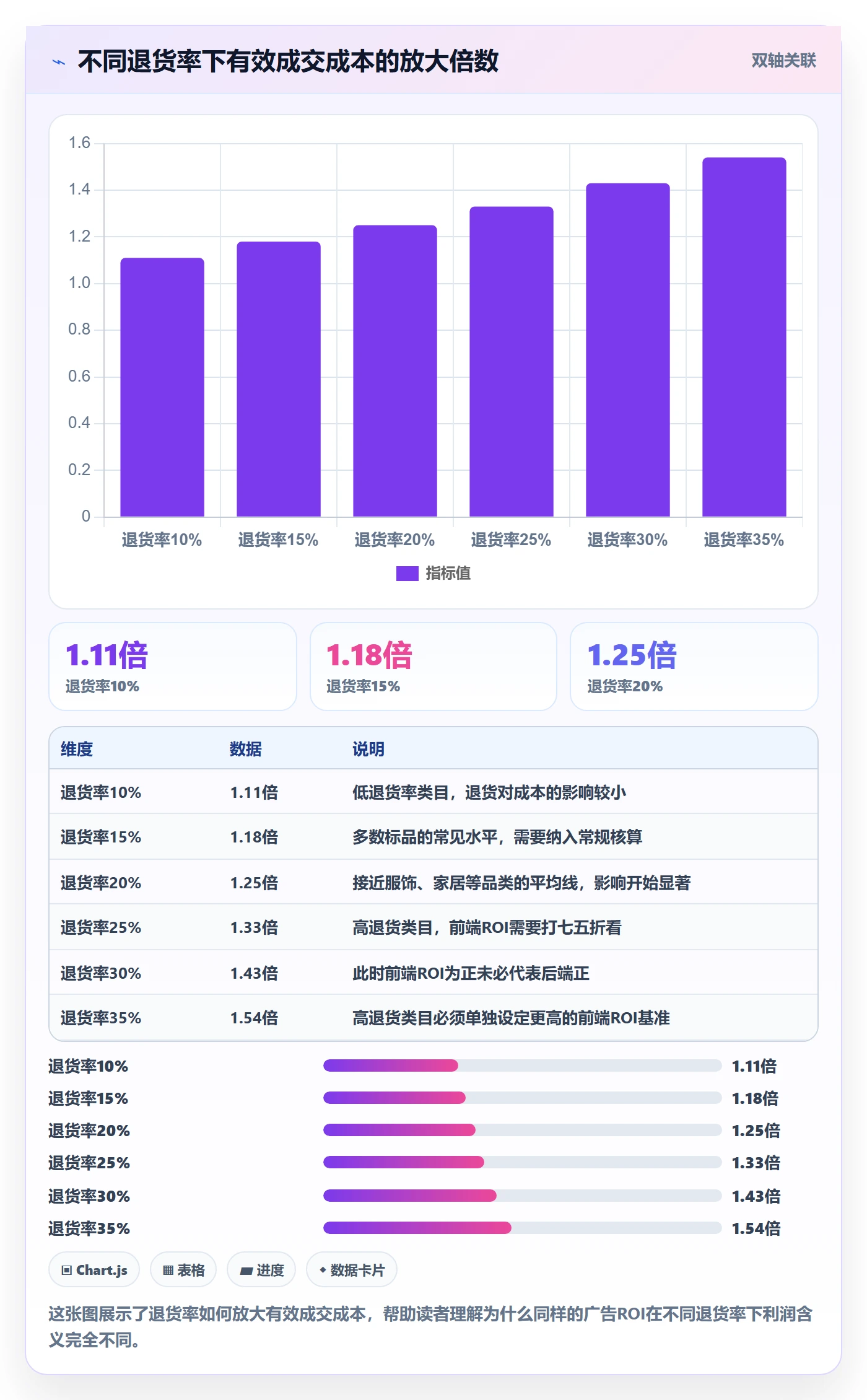Click the 退货率25% bar in chart

click(x=512, y=362)
